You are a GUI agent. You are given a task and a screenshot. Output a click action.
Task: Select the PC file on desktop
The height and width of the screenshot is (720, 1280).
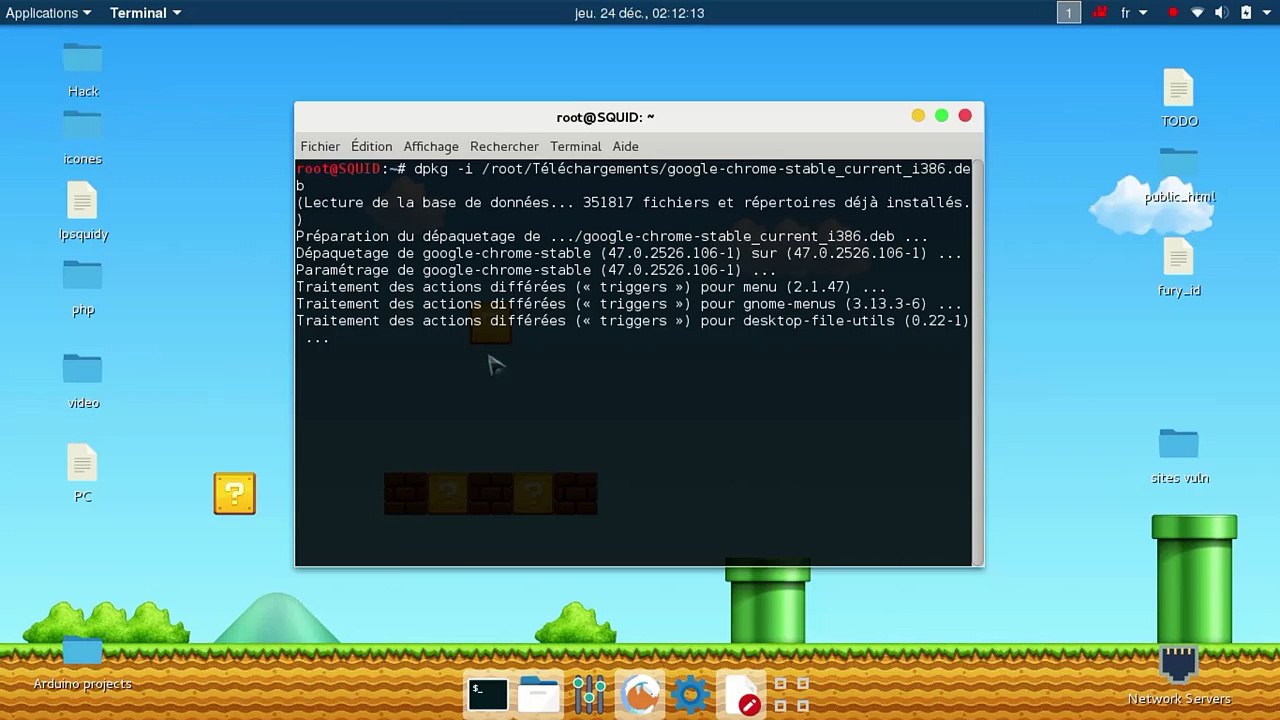click(x=83, y=473)
